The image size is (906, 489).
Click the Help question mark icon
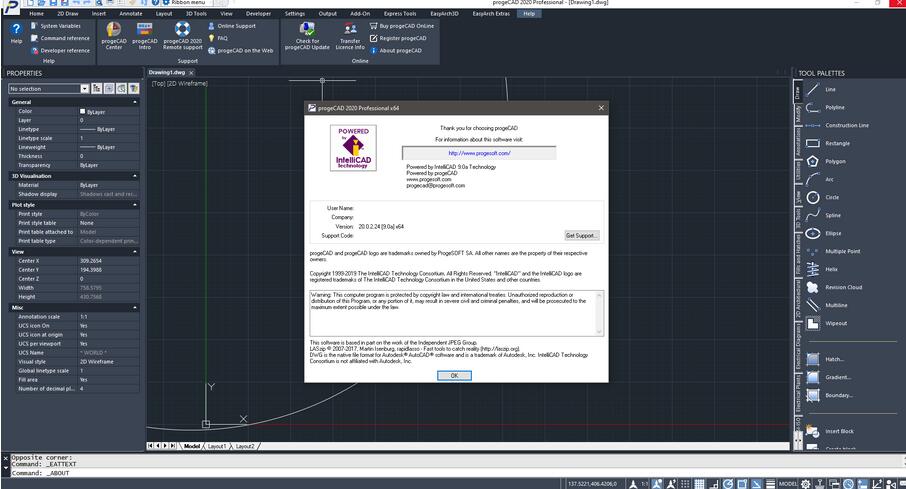coord(16,29)
